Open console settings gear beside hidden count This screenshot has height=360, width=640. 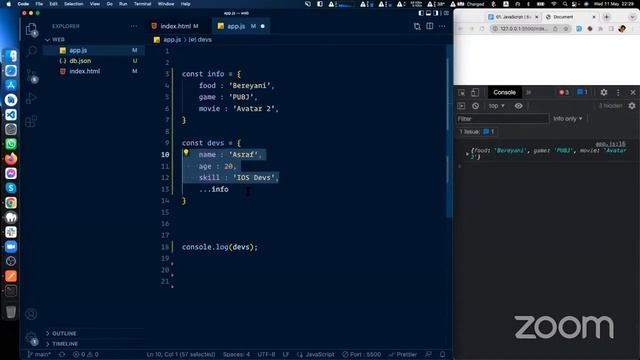(x=632, y=106)
